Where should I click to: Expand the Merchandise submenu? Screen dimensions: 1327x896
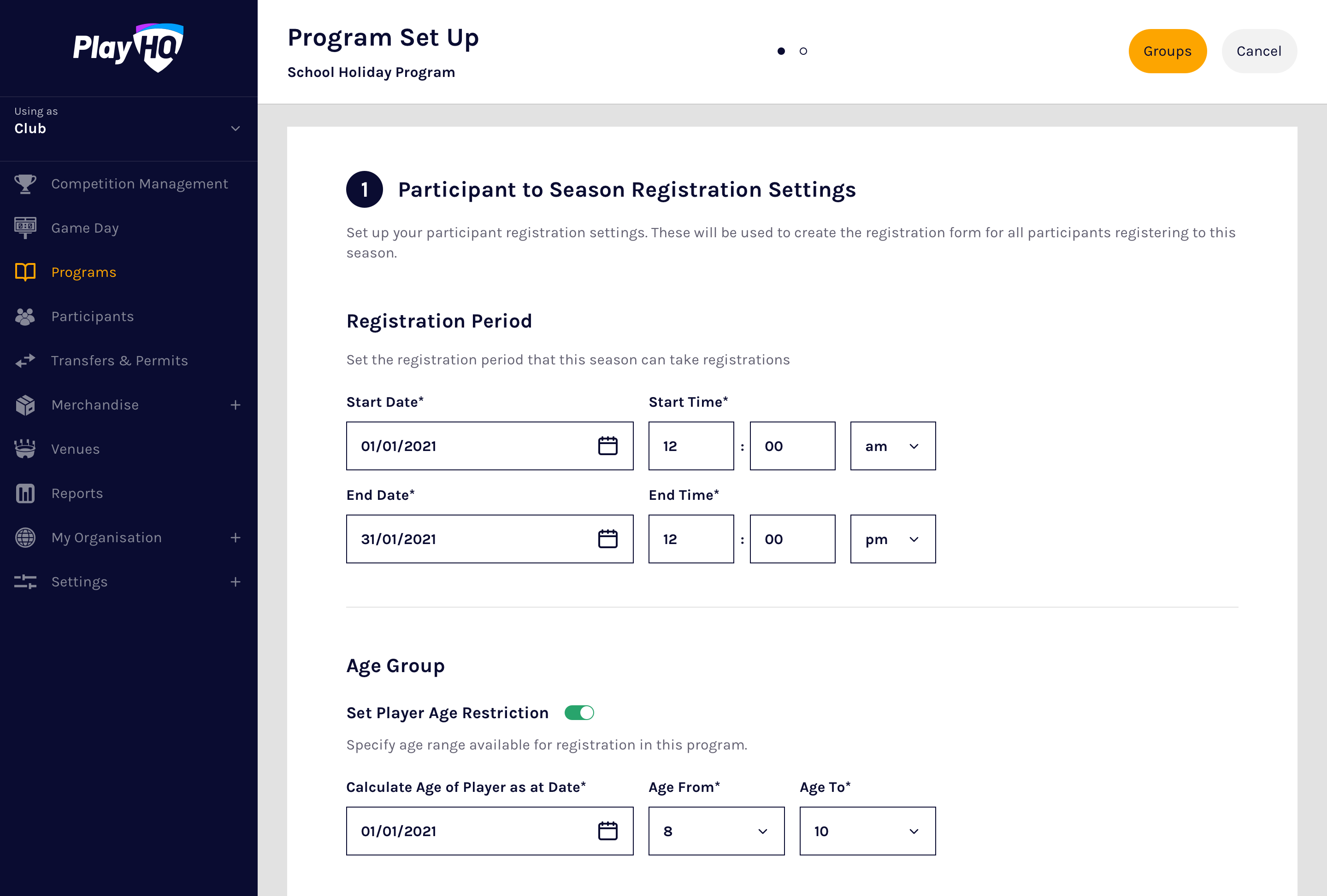[x=235, y=405]
